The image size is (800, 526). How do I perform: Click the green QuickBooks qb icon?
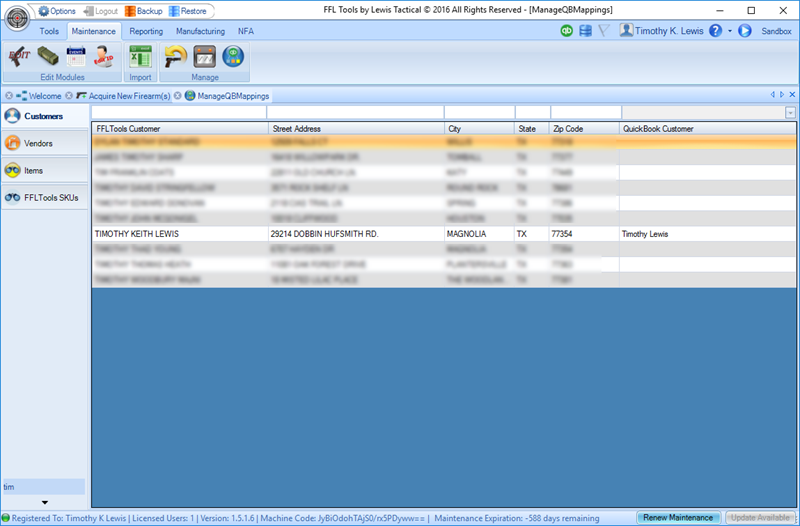567,31
